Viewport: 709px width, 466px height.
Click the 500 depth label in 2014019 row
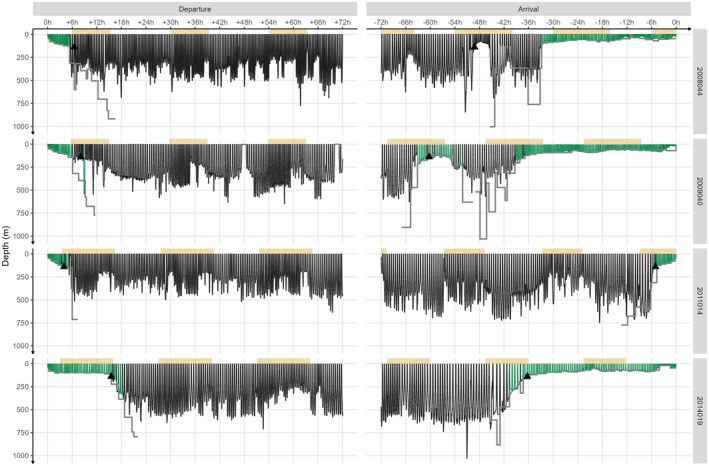click(24, 410)
